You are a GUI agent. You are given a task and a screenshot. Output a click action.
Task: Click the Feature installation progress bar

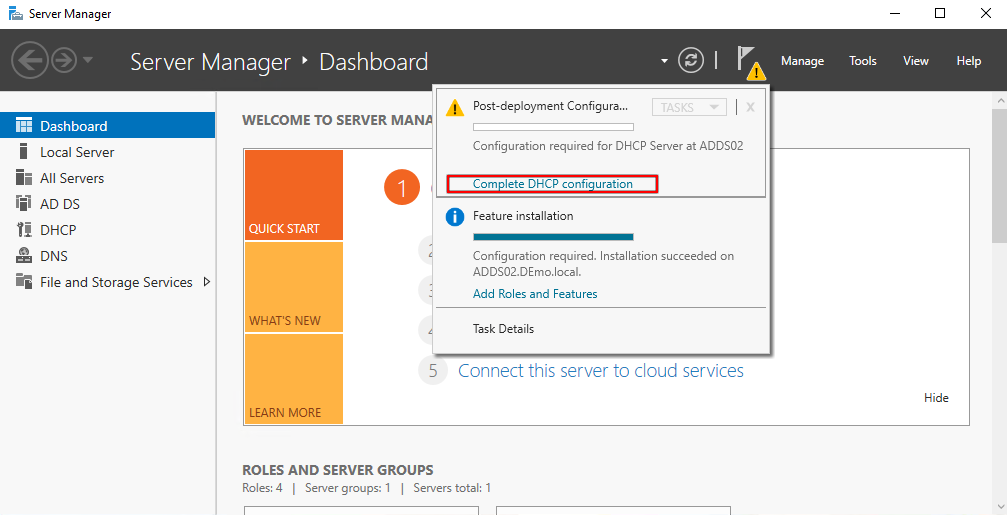[x=553, y=236]
